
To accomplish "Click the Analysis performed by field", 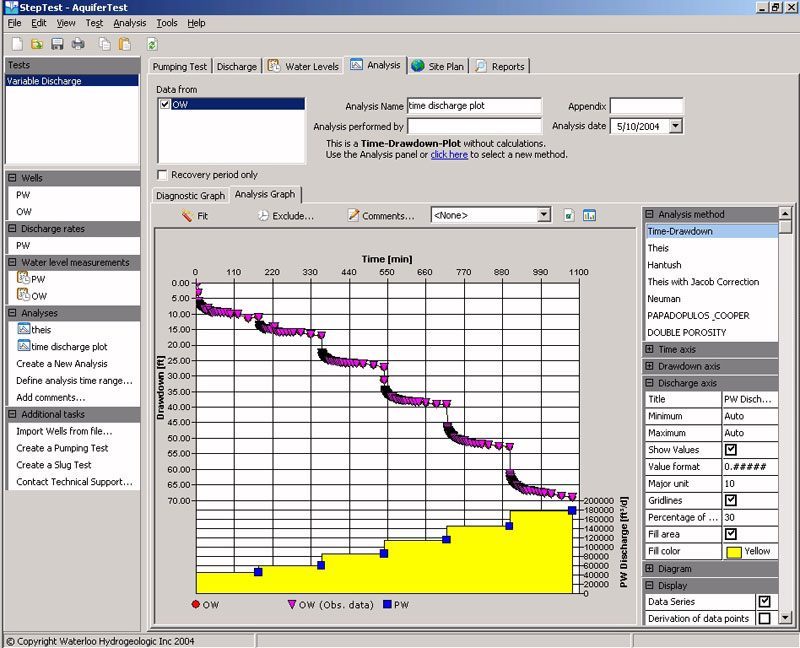I will [x=474, y=126].
